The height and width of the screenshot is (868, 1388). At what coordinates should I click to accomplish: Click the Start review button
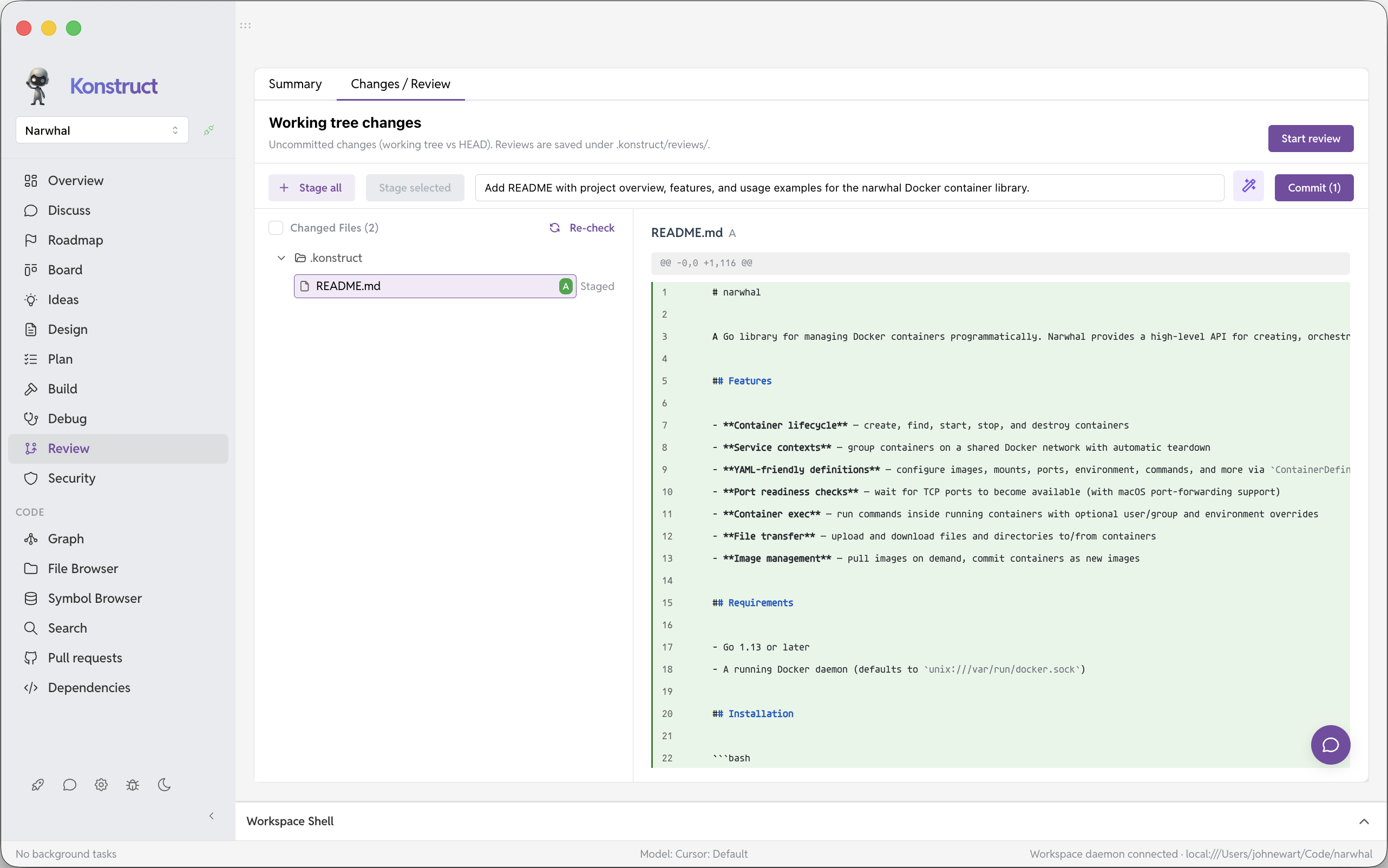(x=1311, y=139)
